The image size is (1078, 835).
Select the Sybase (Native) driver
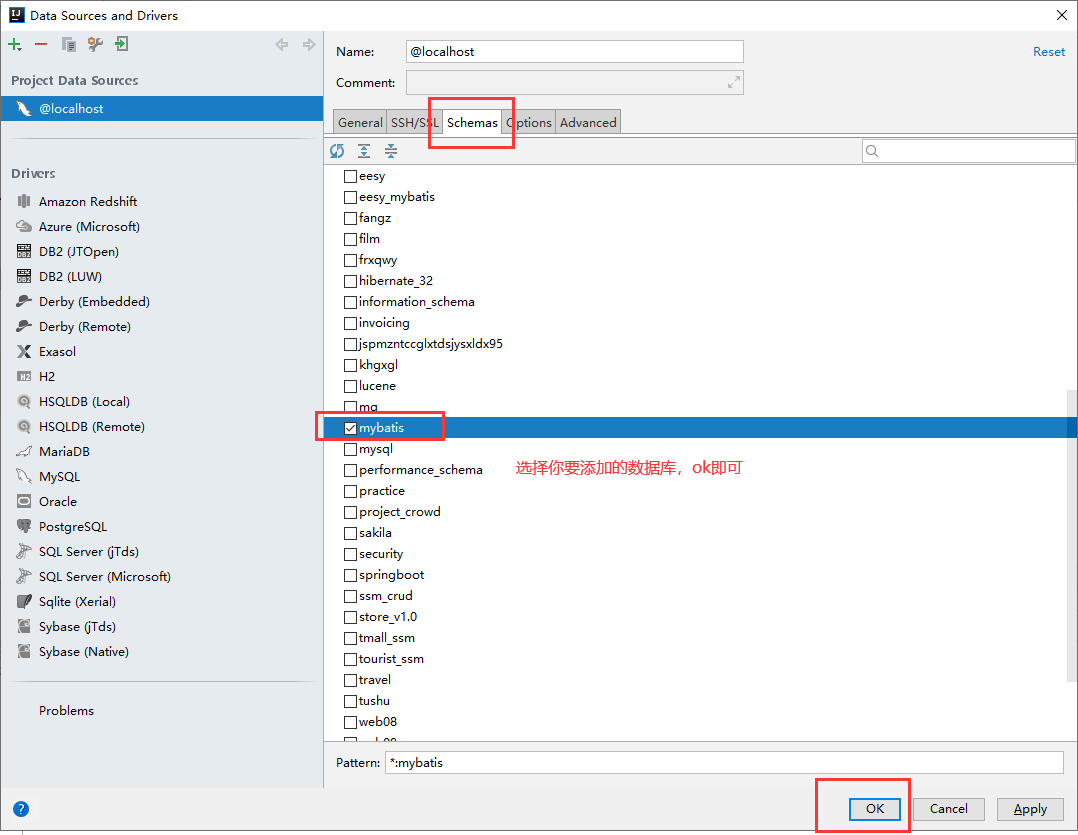click(84, 652)
